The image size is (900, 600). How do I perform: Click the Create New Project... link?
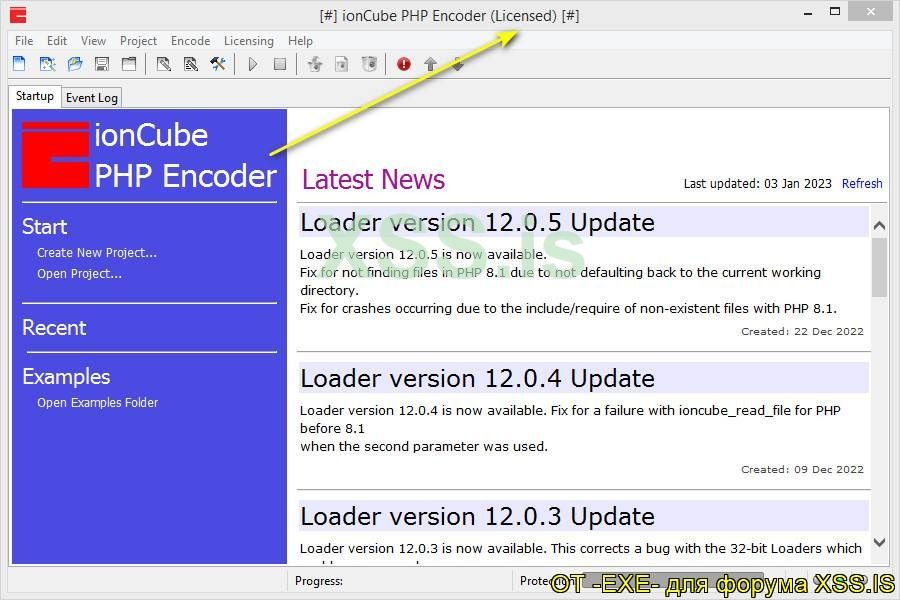(97, 253)
